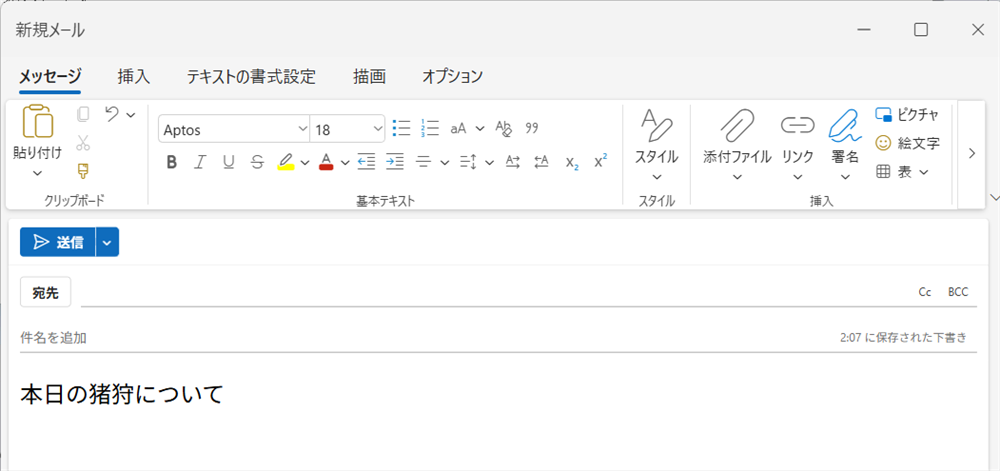The height and width of the screenshot is (471, 1000).
Task: Set left-to-right text direction
Action: pos(513,162)
